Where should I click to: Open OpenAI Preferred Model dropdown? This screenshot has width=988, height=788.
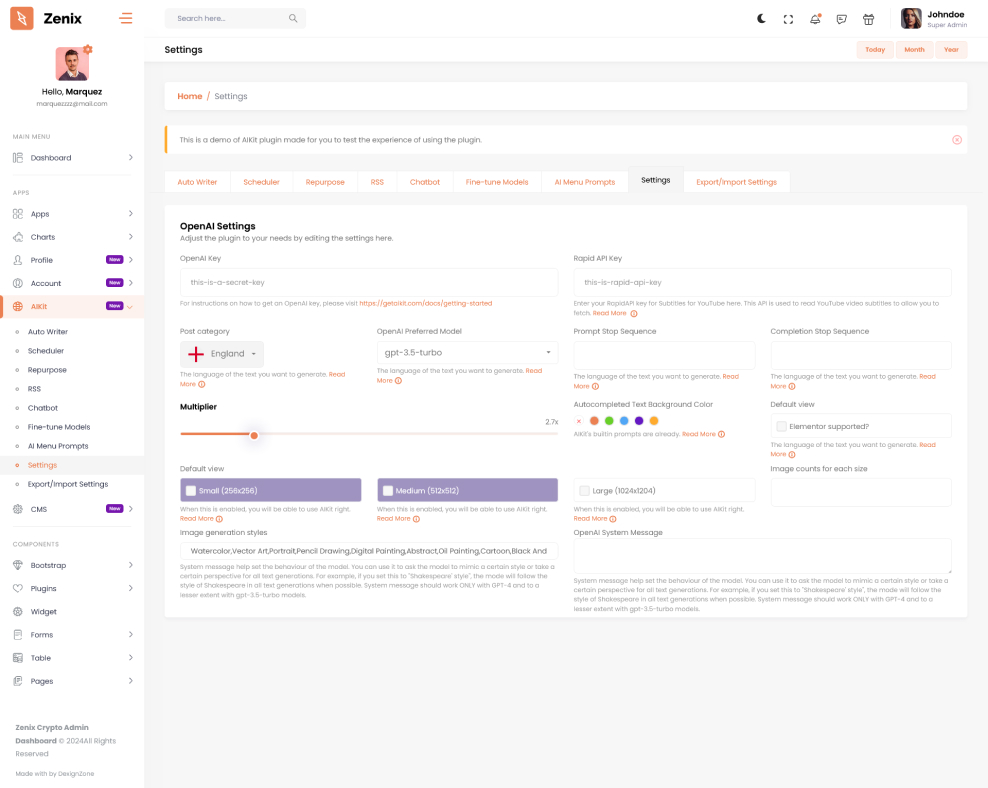pyautogui.click(x=467, y=353)
